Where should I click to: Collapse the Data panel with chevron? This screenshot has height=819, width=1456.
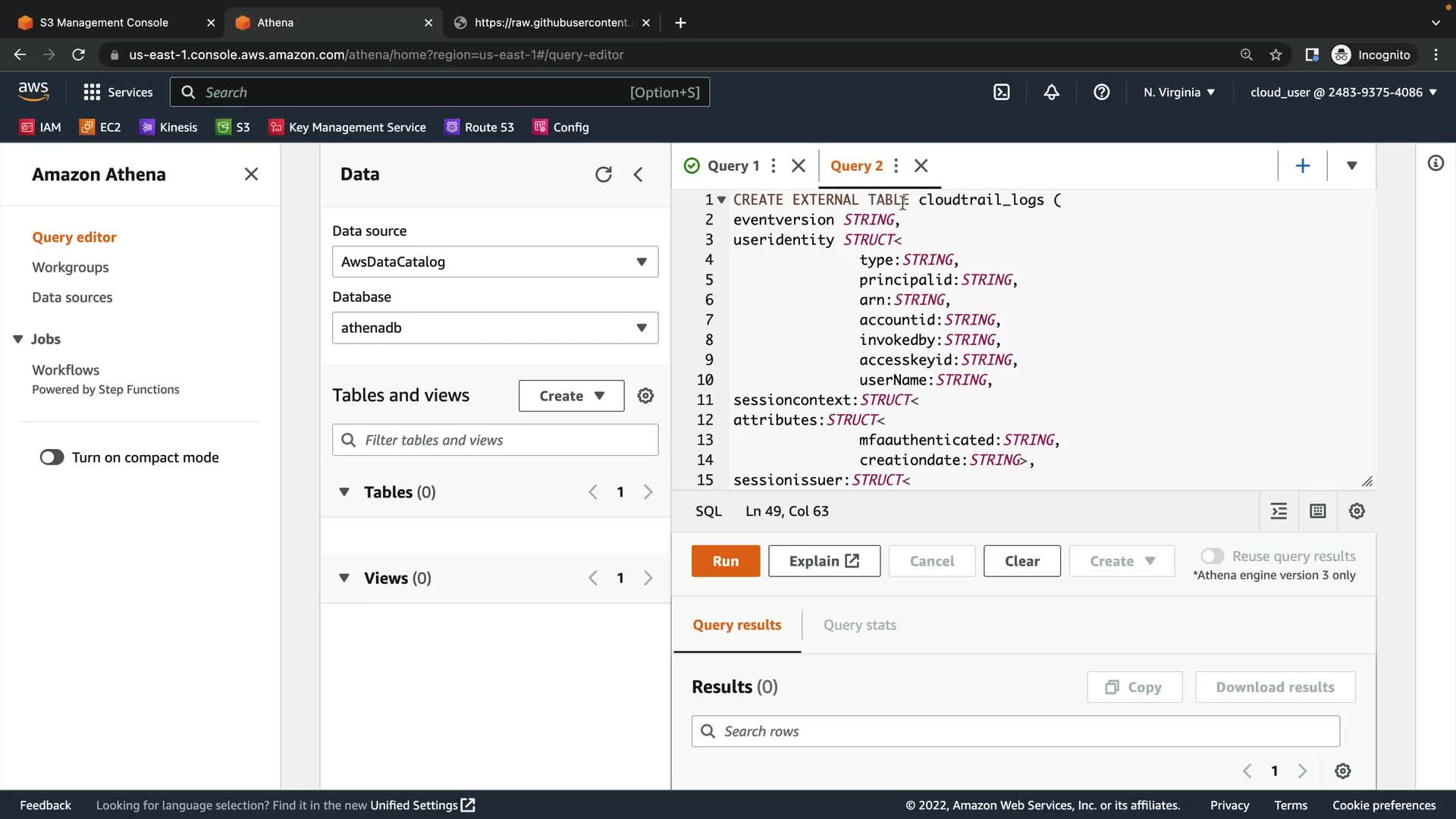coord(639,174)
